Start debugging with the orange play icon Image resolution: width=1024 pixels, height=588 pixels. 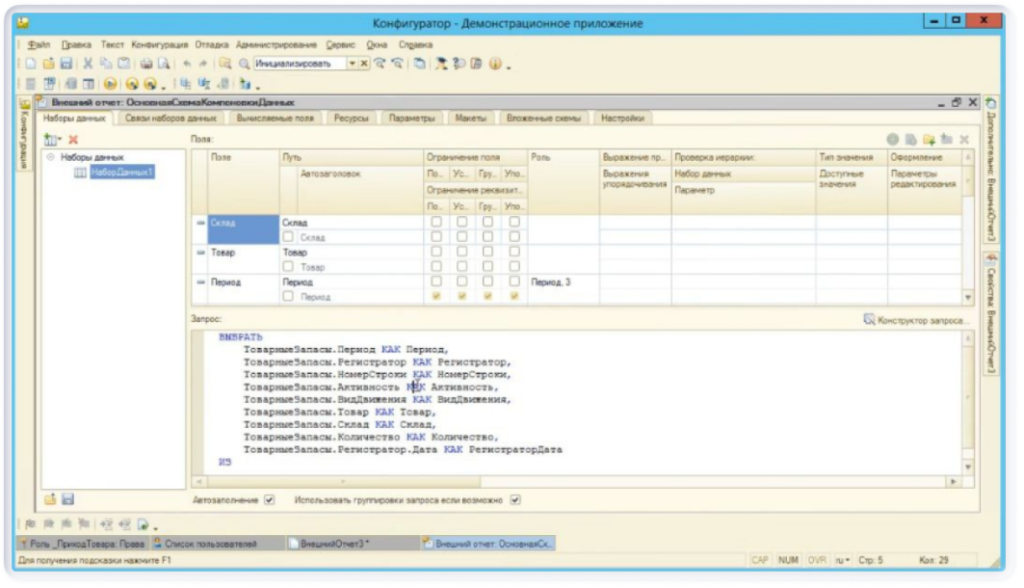click(110, 84)
